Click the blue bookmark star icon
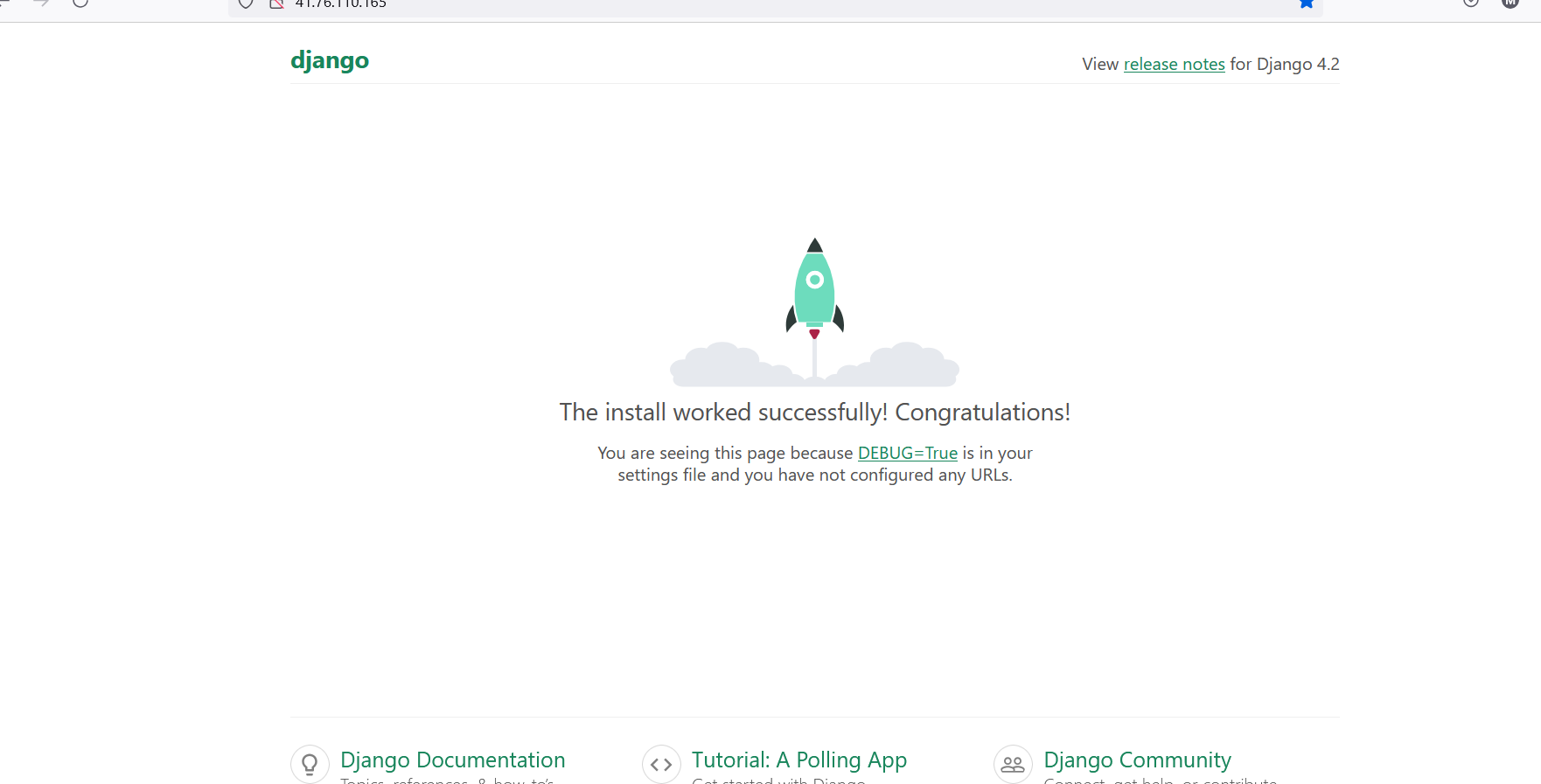Image resolution: width=1541 pixels, height=784 pixels. [x=1307, y=3]
